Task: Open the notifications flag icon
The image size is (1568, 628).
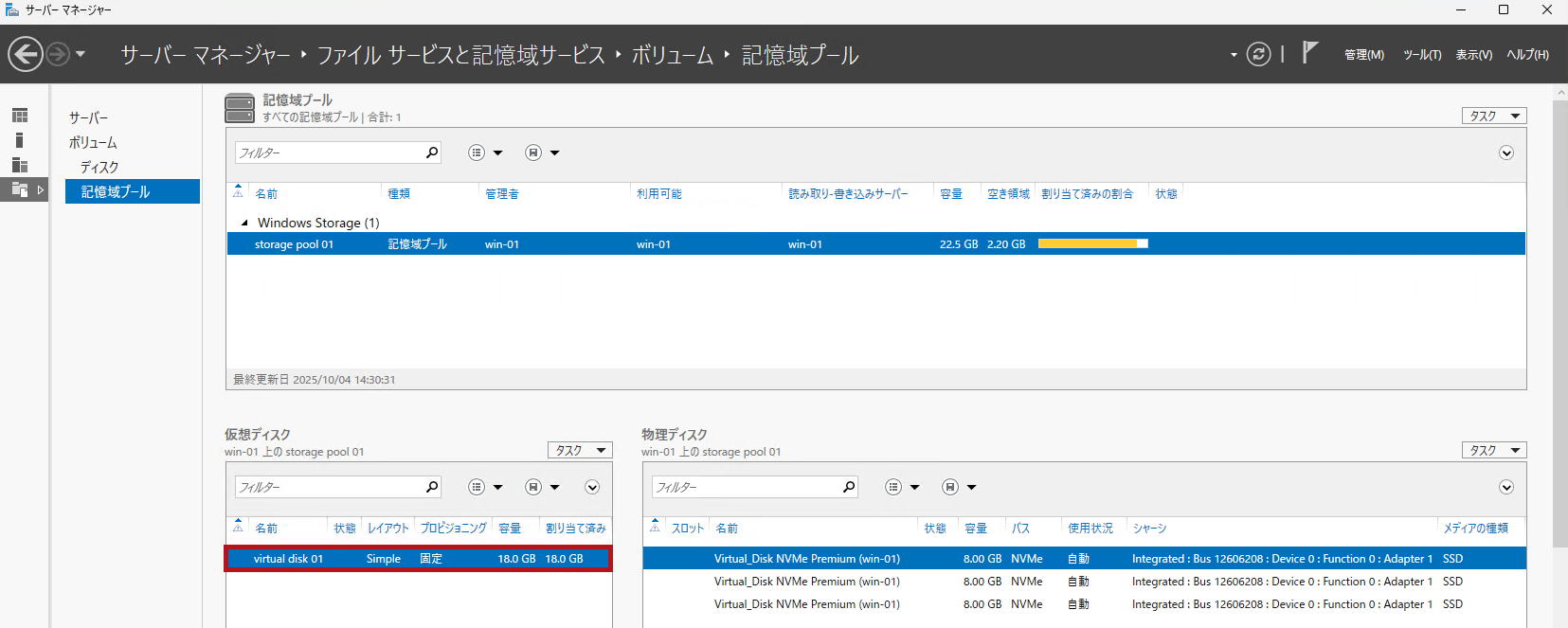Action: (1309, 53)
